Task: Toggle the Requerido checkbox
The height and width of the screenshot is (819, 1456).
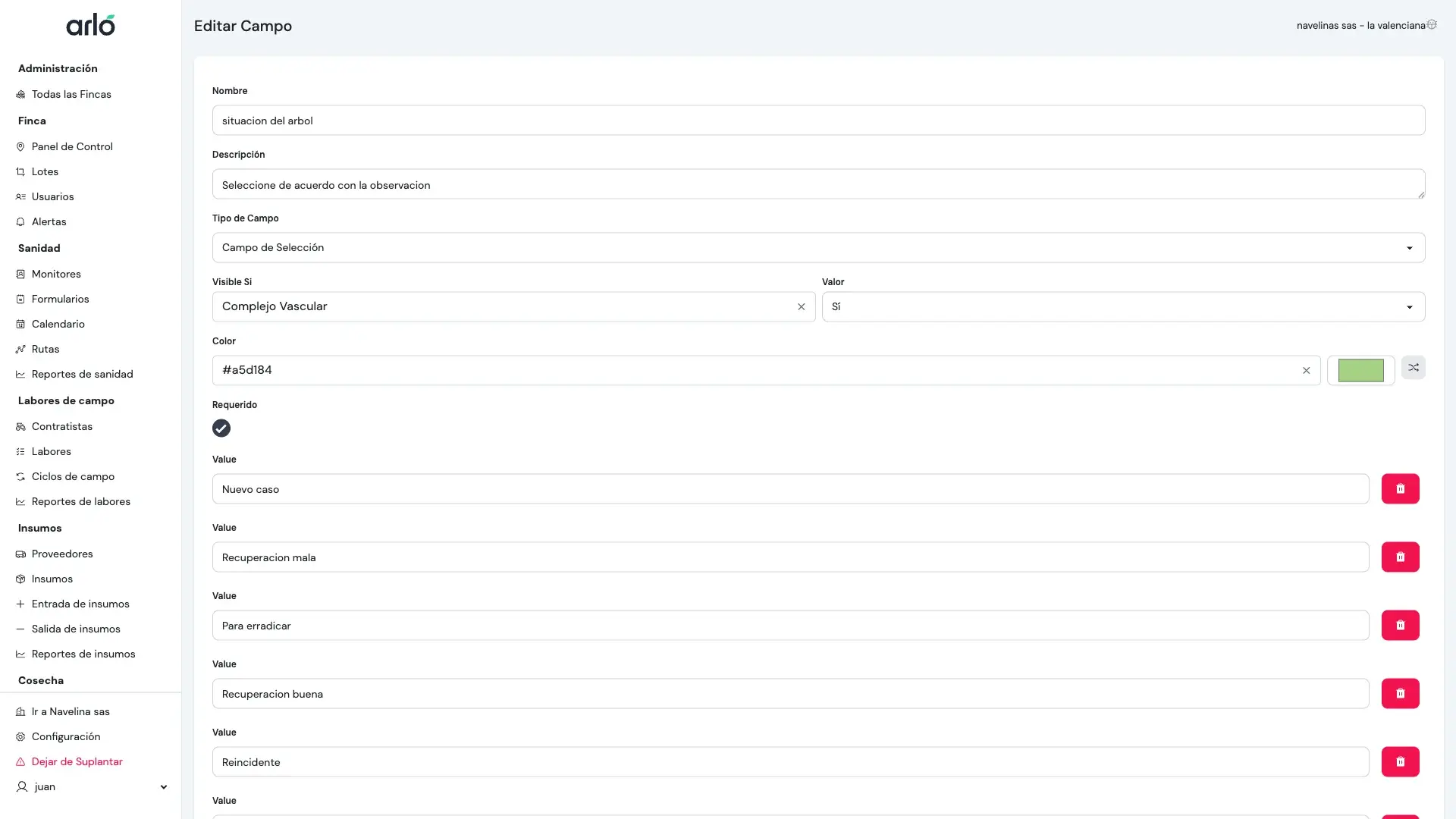Action: [x=221, y=428]
